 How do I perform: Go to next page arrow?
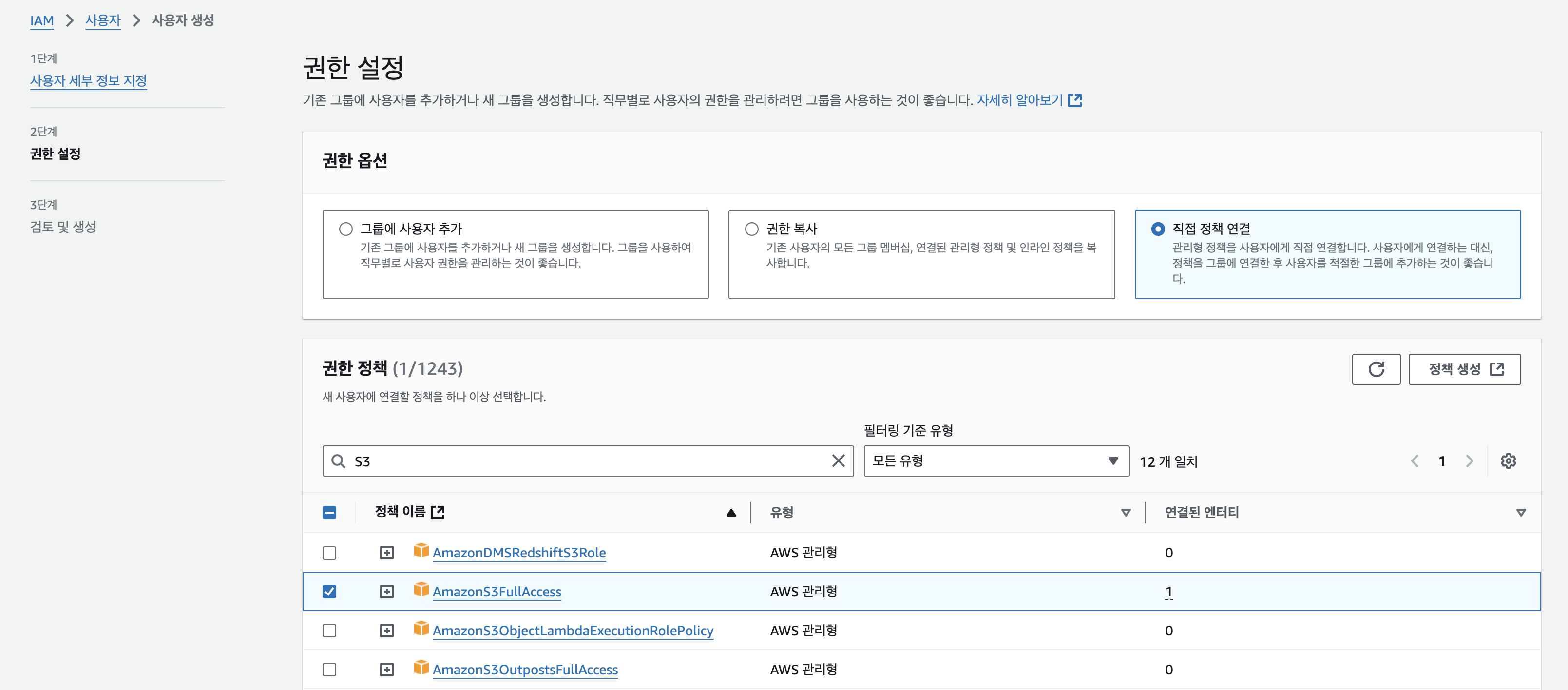(x=1469, y=461)
